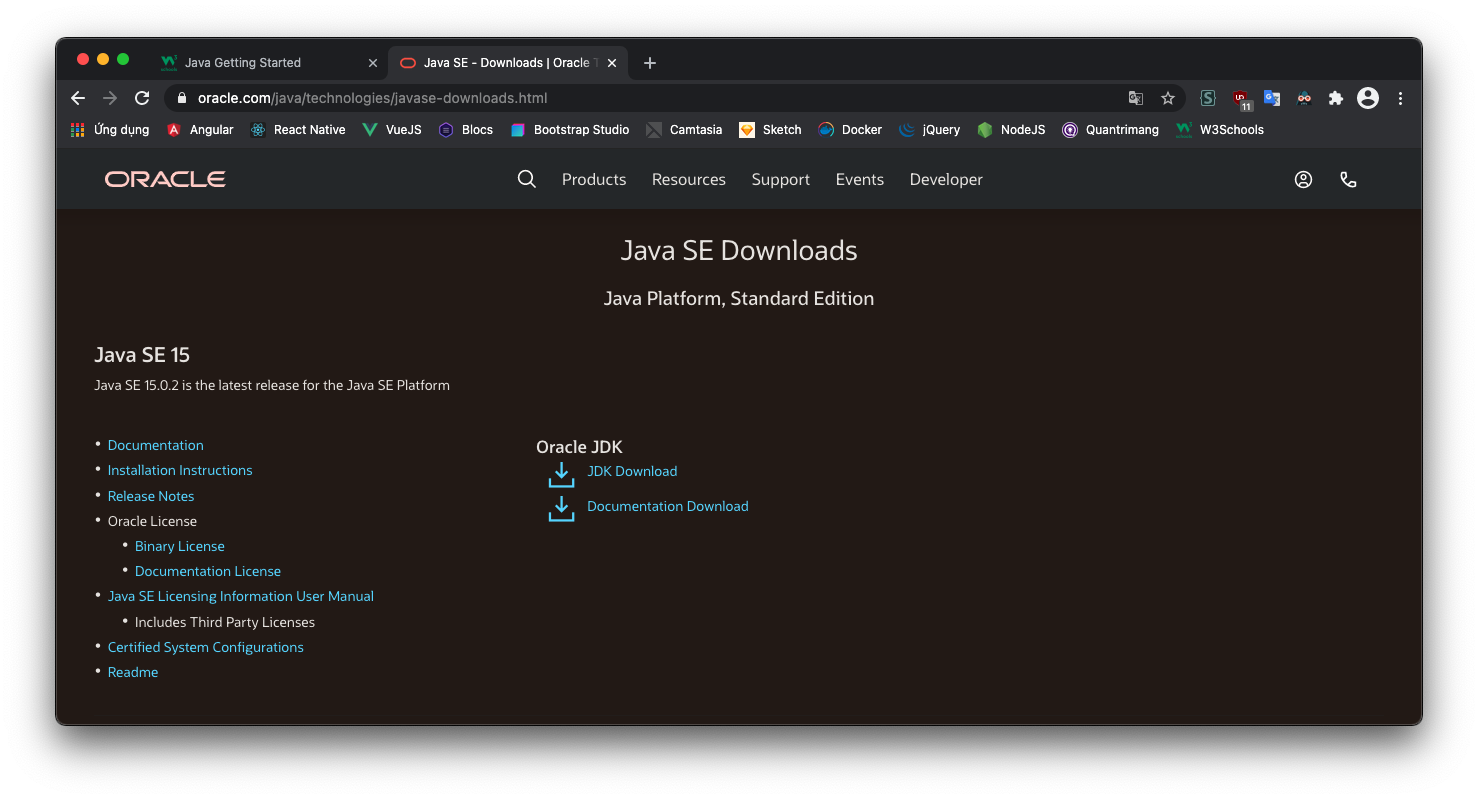Viewport: 1478px width, 799px height.
Task: Go back to the previous page
Action: [78, 98]
